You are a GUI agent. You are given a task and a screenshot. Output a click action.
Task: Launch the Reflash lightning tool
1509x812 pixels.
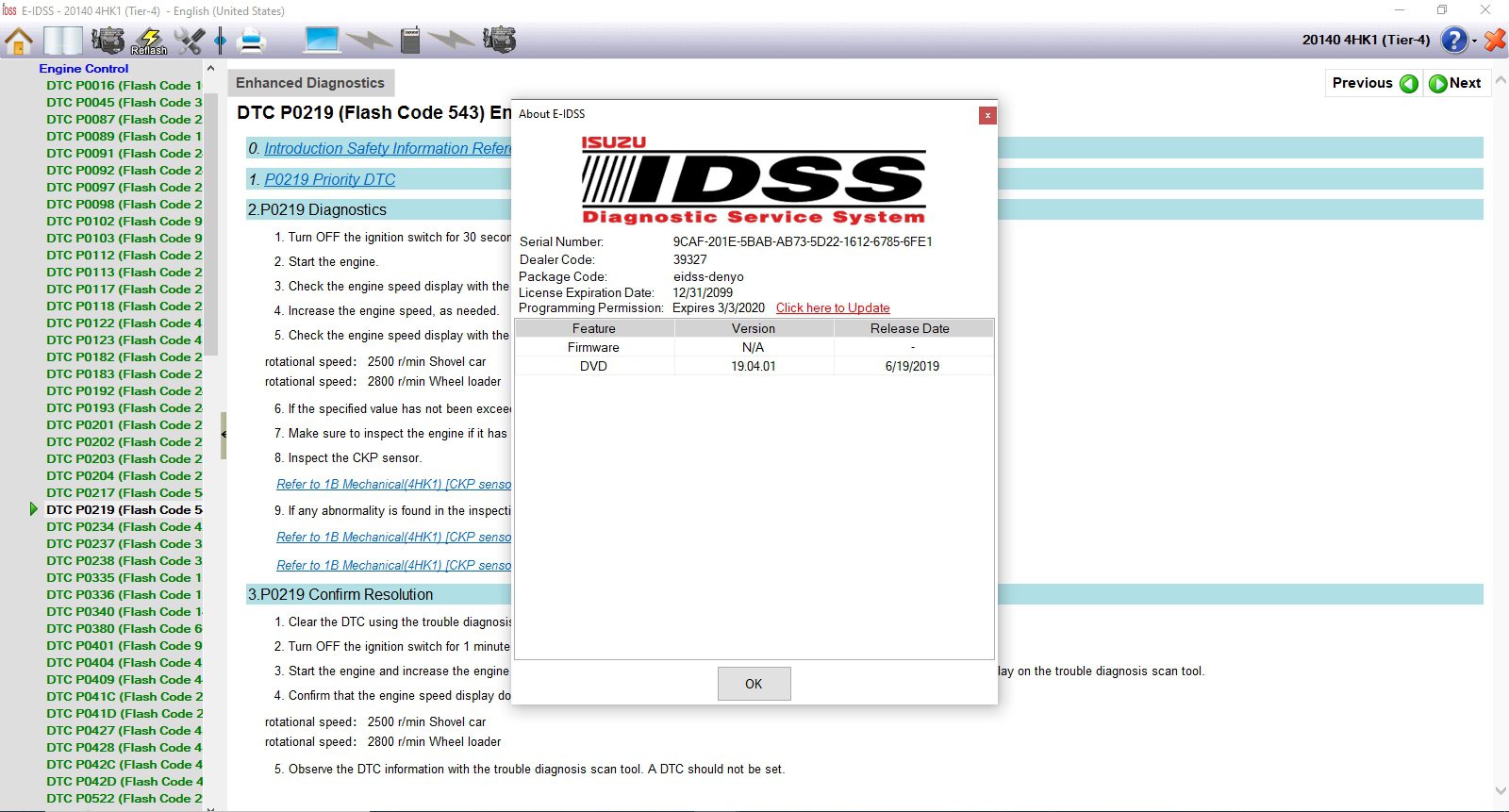(x=149, y=41)
